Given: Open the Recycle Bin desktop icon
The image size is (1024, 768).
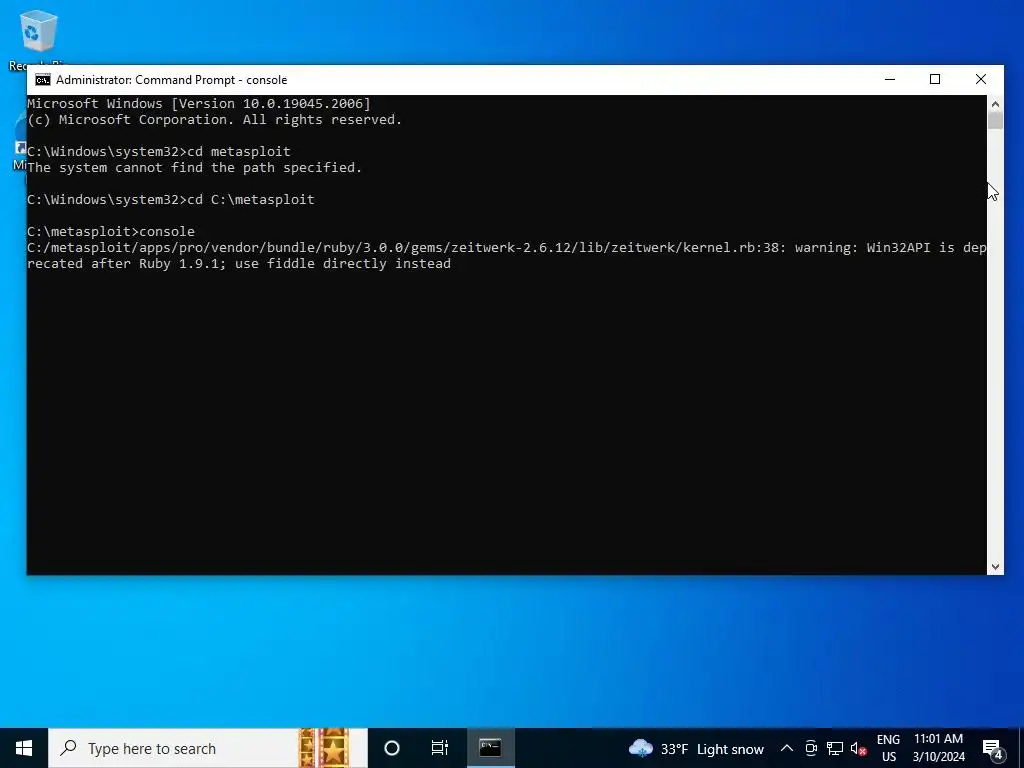Looking at the screenshot, I should click(38, 38).
